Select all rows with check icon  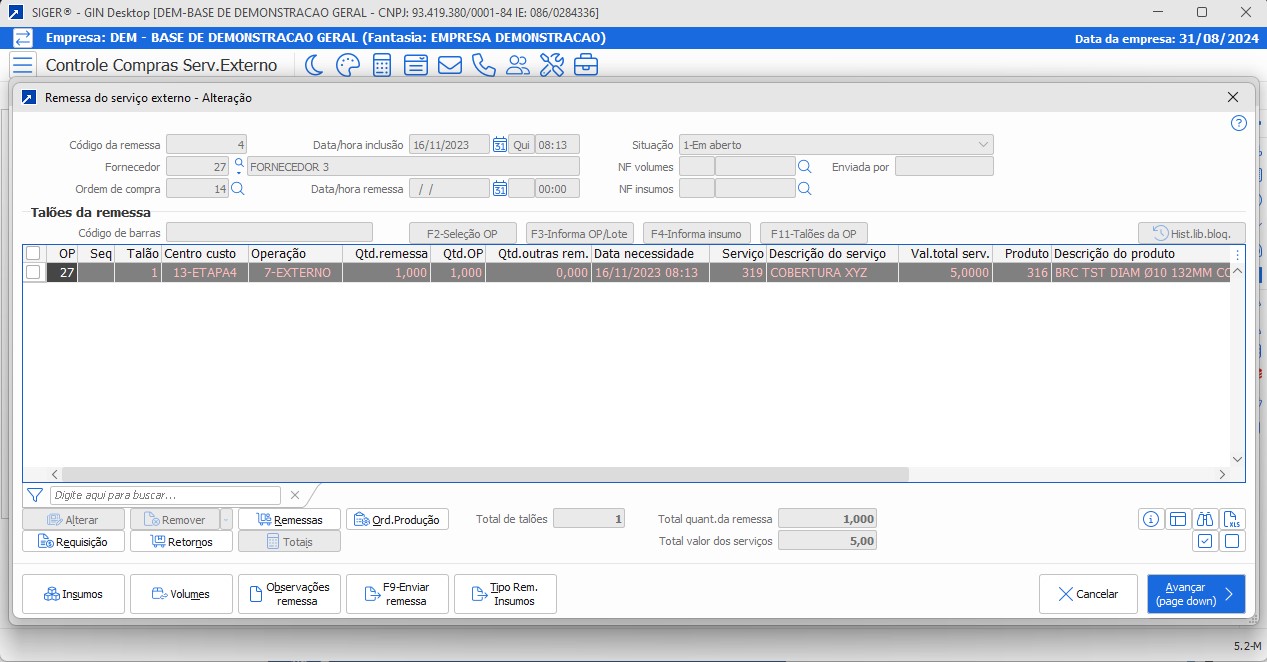click(1206, 541)
